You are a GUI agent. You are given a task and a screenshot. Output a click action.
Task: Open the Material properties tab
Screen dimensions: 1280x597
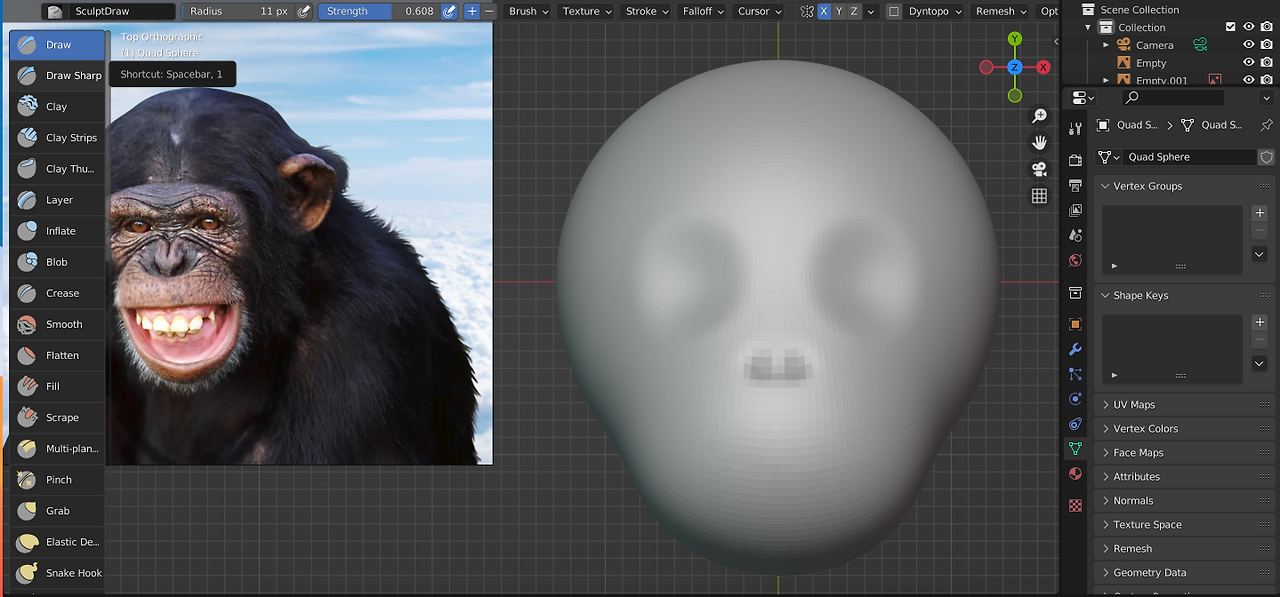1075,474
